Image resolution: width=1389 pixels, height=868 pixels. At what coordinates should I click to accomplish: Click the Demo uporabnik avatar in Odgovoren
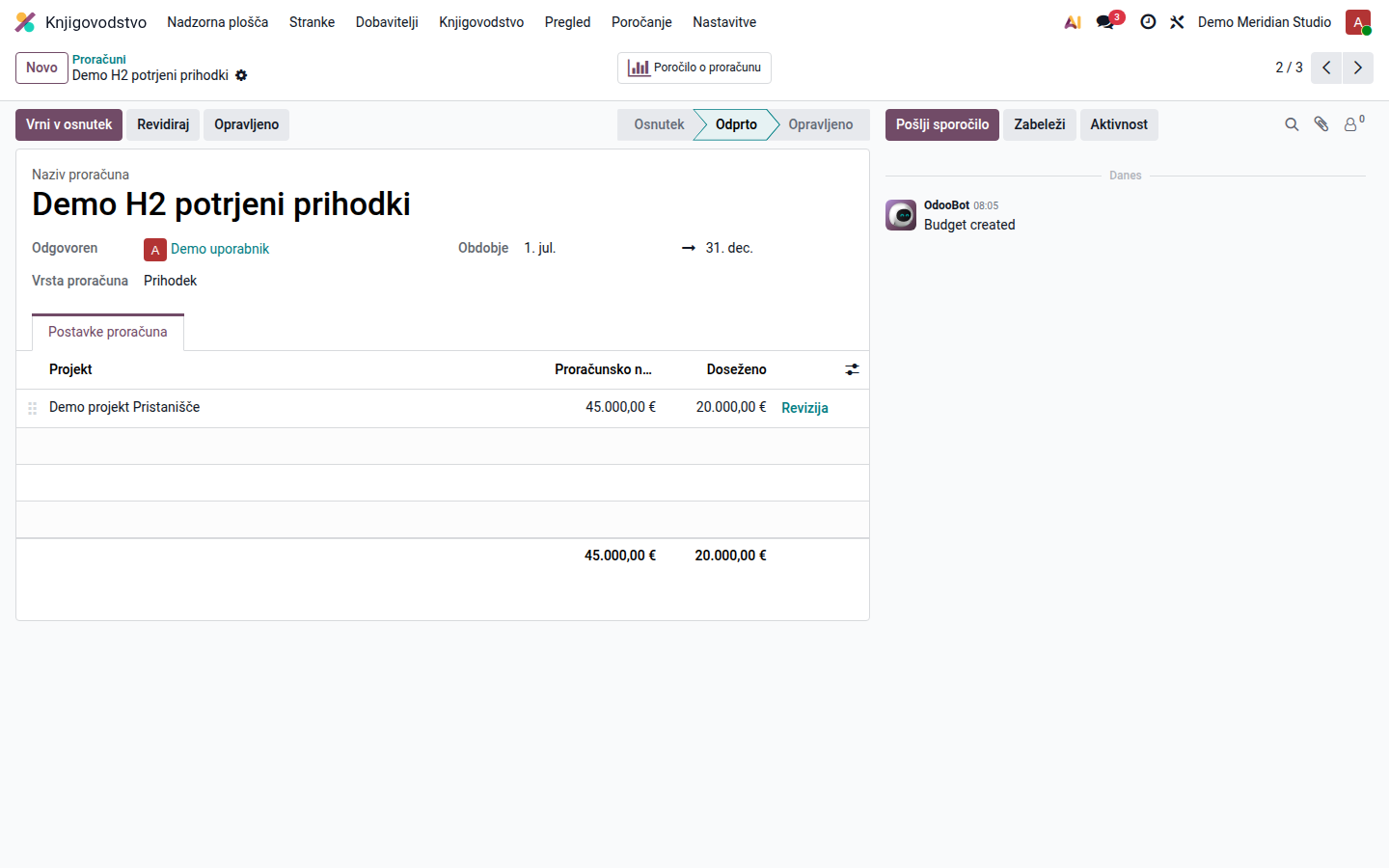tap(155, 250)
